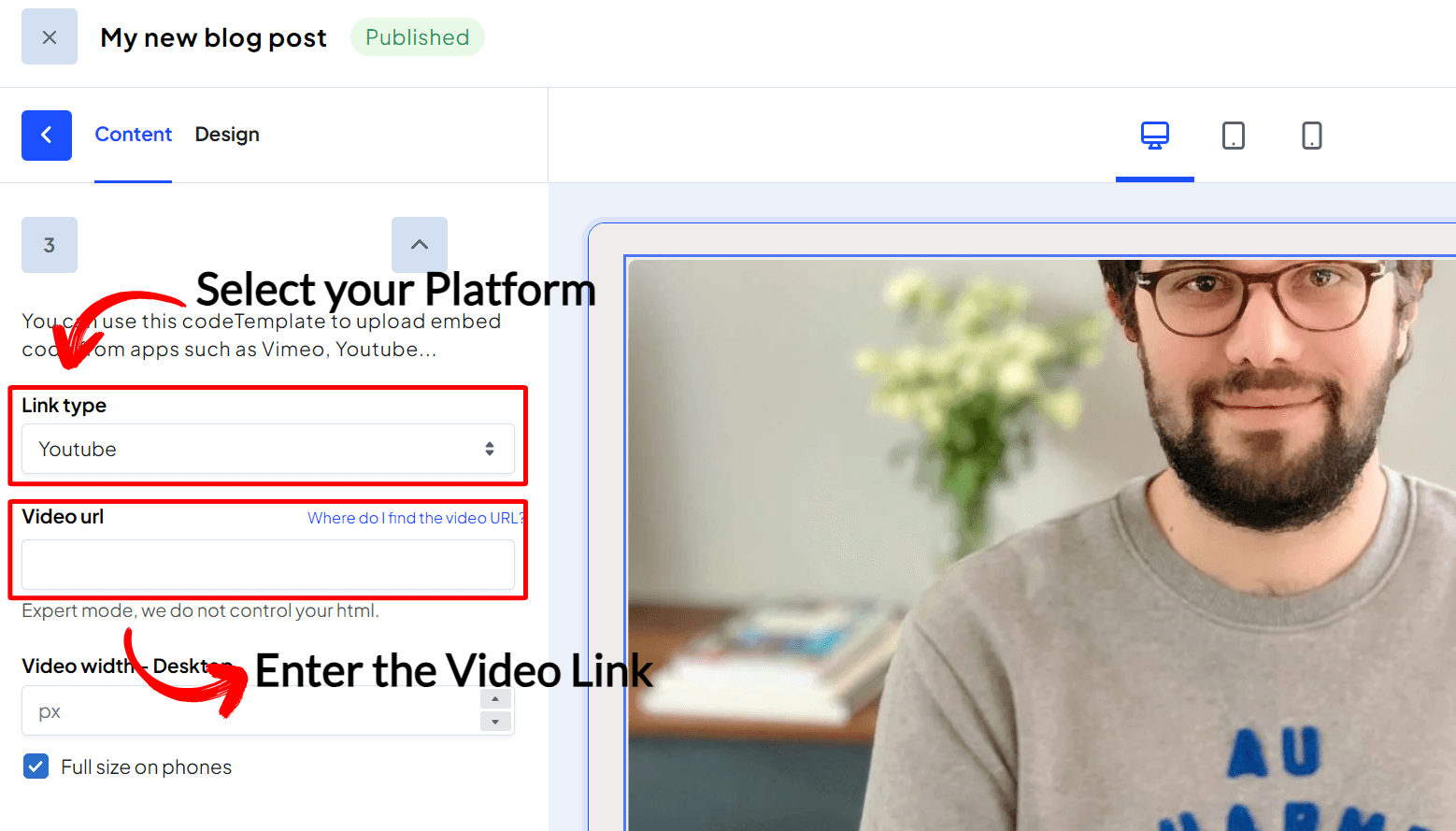Switch to tablet preview mode
This screenshot has width=1456, height=831.
click(1233, 135)
